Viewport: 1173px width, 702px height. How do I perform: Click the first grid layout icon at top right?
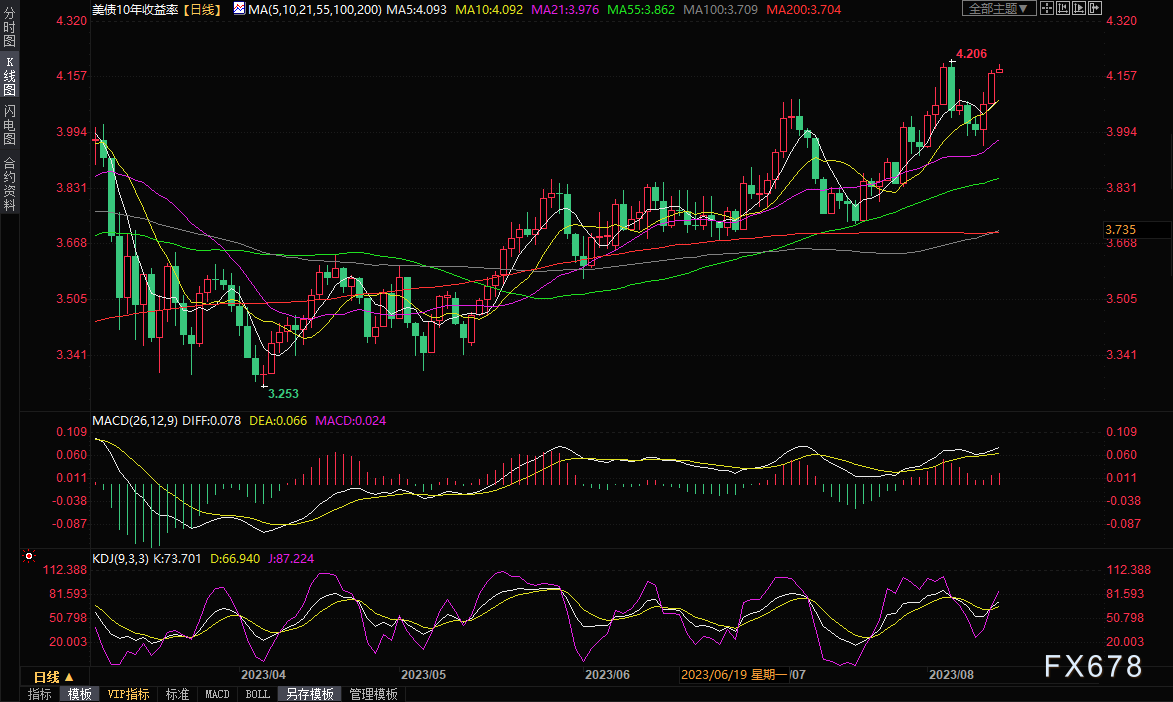(x=1048, y=8)
